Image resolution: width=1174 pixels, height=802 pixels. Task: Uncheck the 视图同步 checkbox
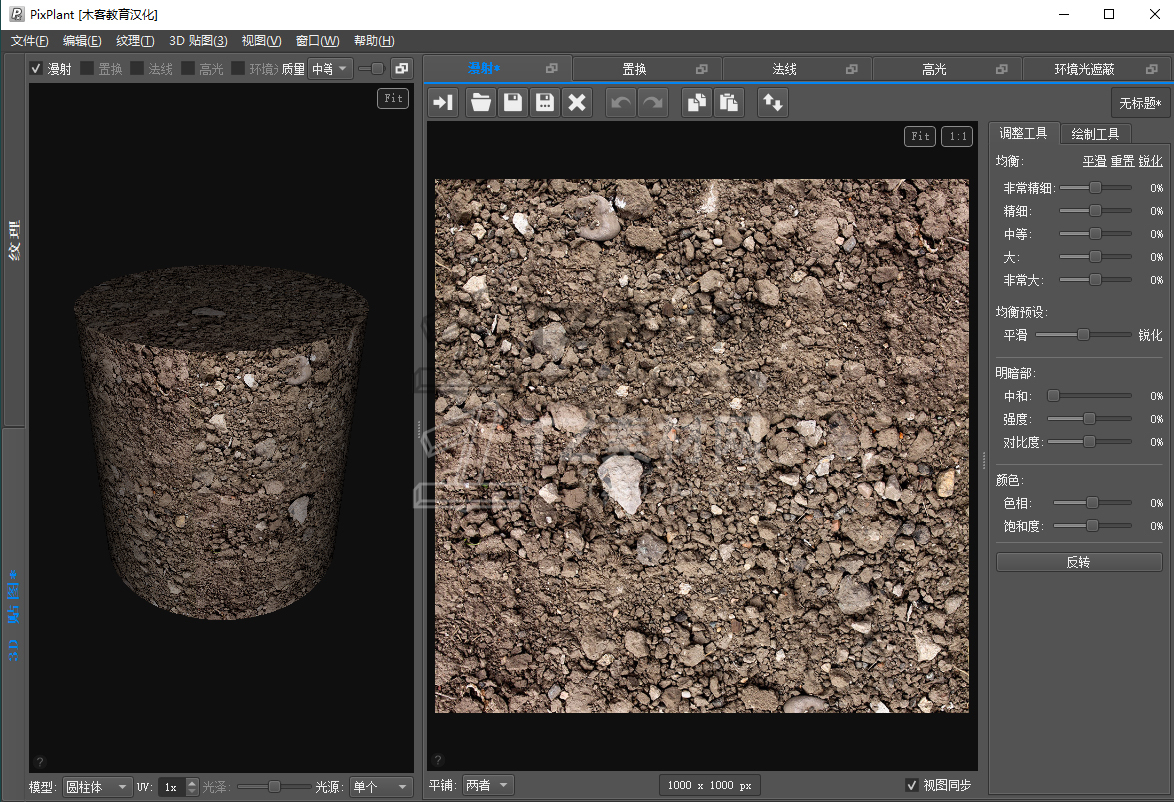tap(911, 785)
